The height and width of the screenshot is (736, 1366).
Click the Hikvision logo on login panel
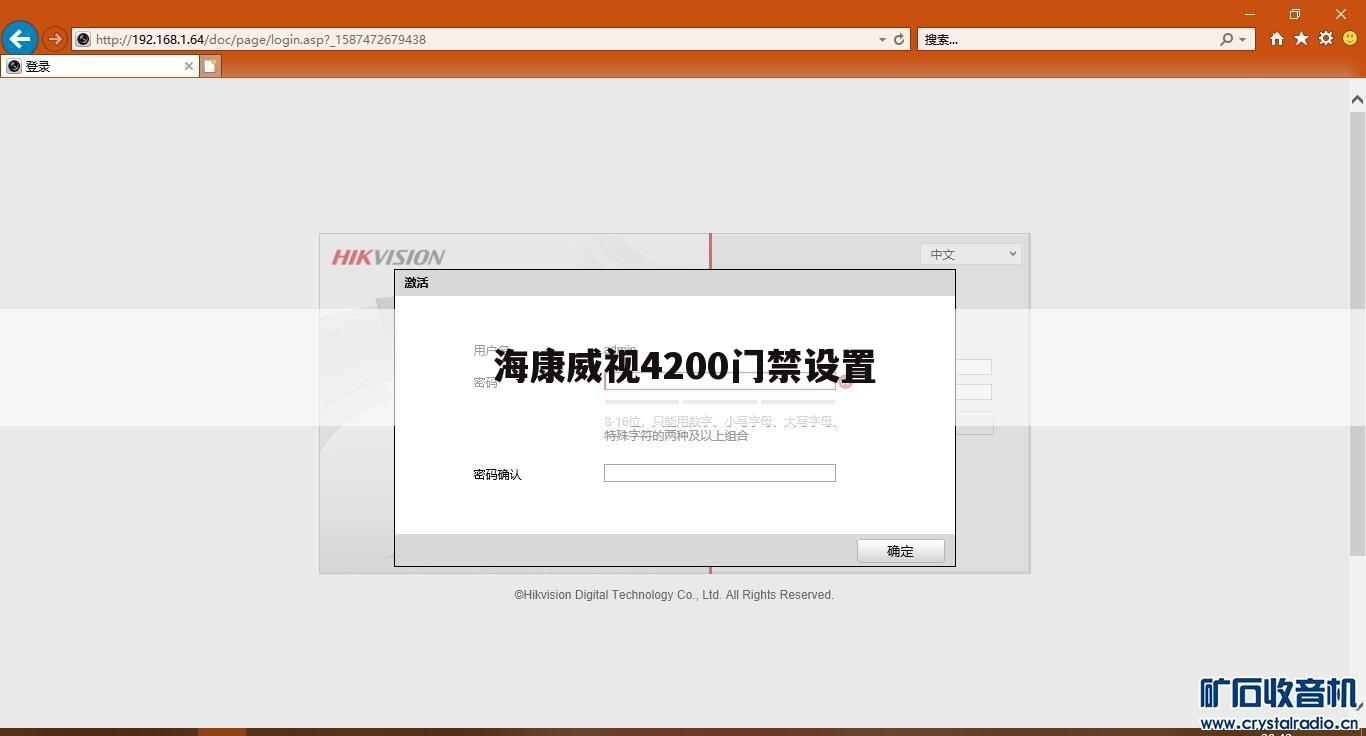pyautogui.click(x=388, y=257)
